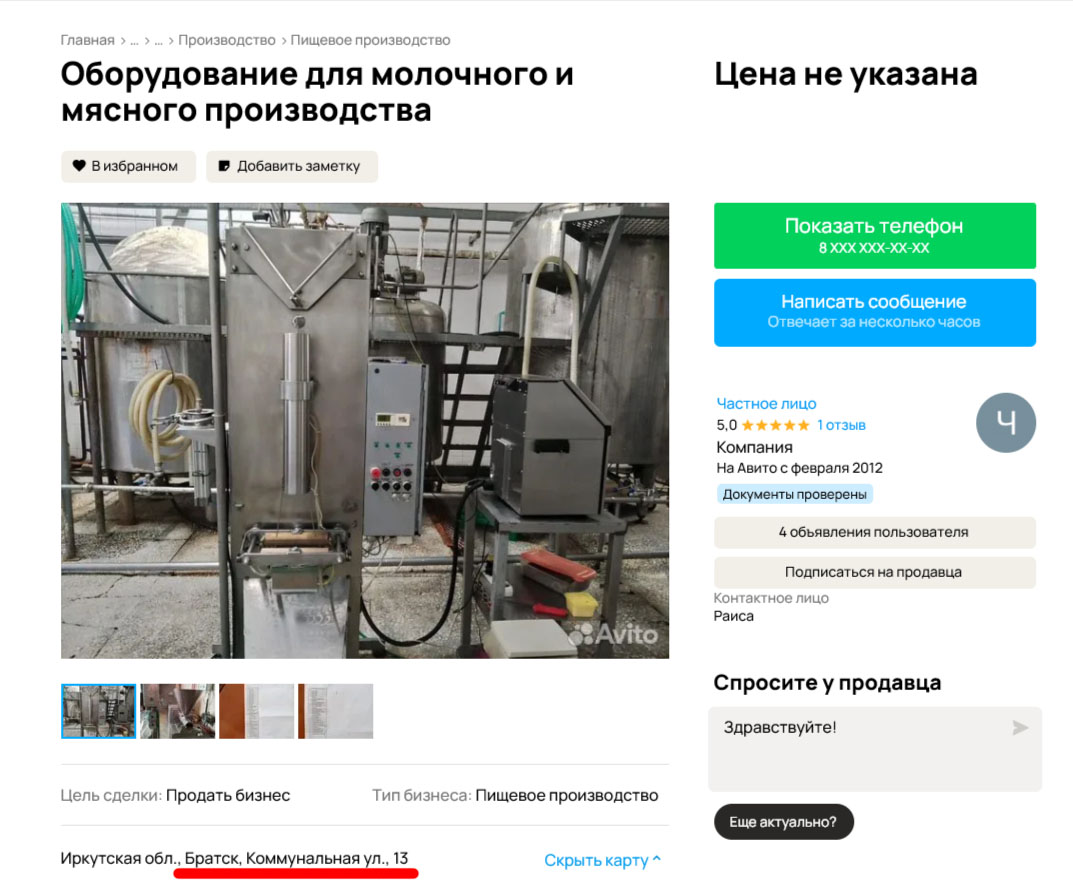Expand the first collapsed breadcrumb ellipsis
Image resolution: width=1073 pixels, height=881 pixels.
(134, 41)
